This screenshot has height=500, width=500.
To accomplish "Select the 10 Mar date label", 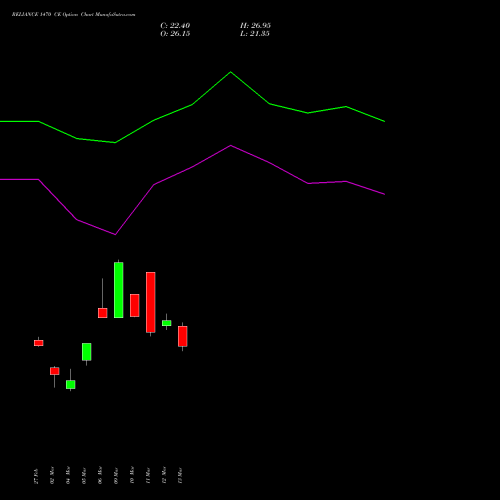I will tap(132, 475).
